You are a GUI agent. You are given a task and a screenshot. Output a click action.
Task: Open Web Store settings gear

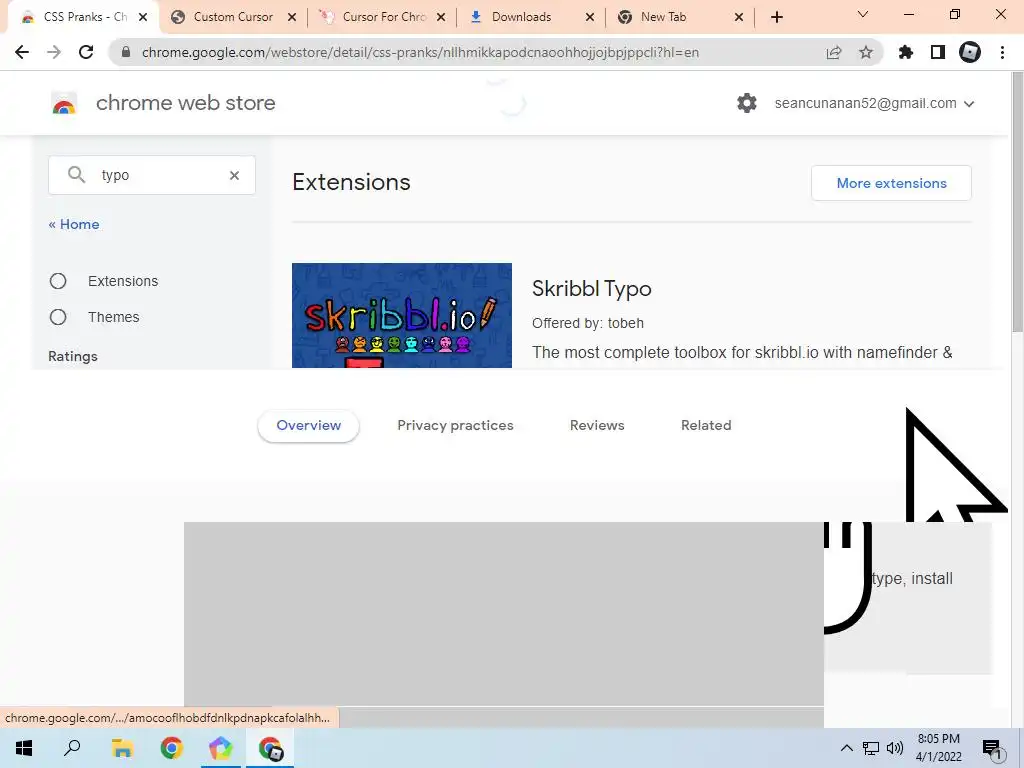[x=746, y=103]
